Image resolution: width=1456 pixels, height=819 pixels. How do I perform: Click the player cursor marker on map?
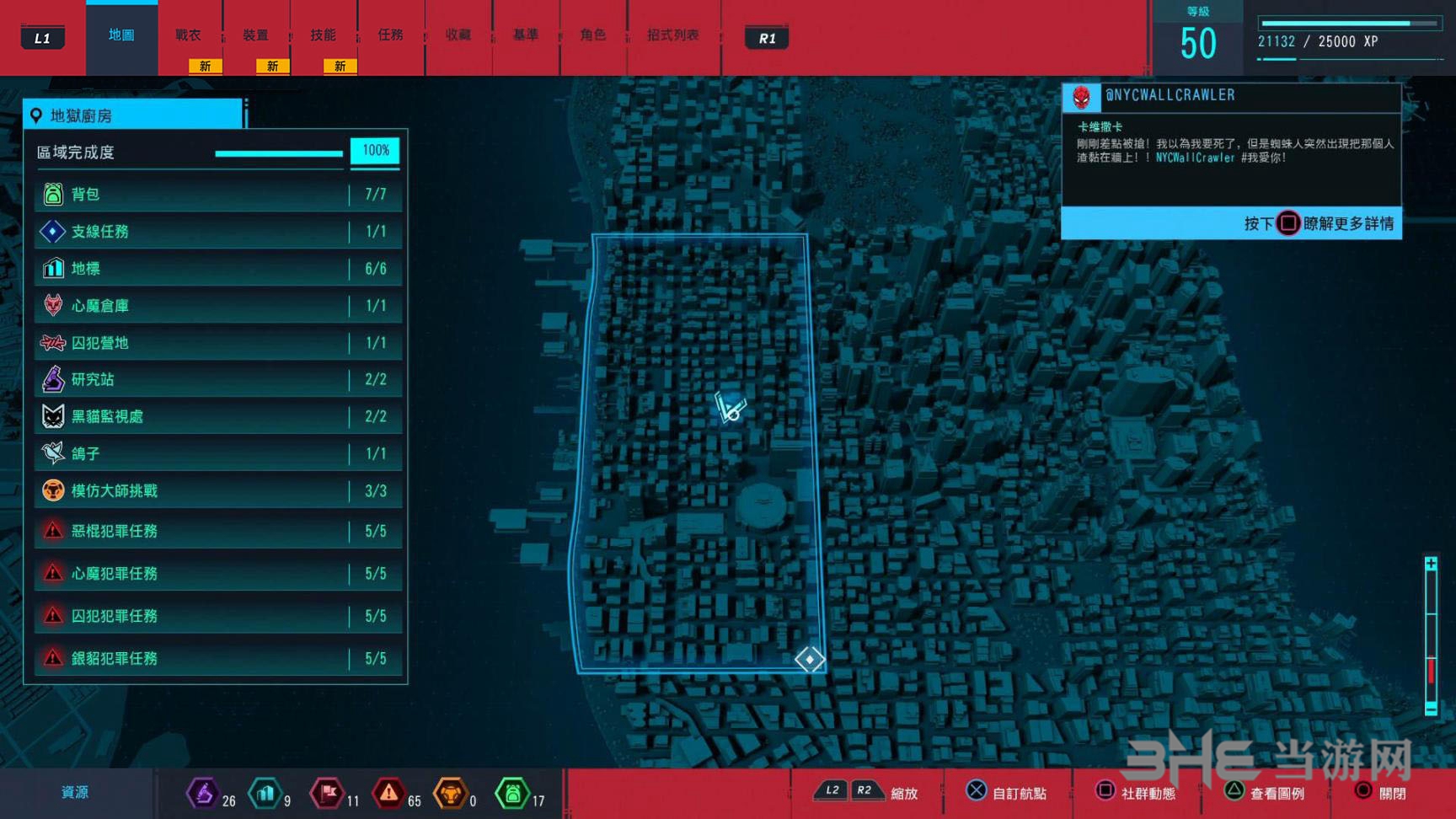(730, 407)
